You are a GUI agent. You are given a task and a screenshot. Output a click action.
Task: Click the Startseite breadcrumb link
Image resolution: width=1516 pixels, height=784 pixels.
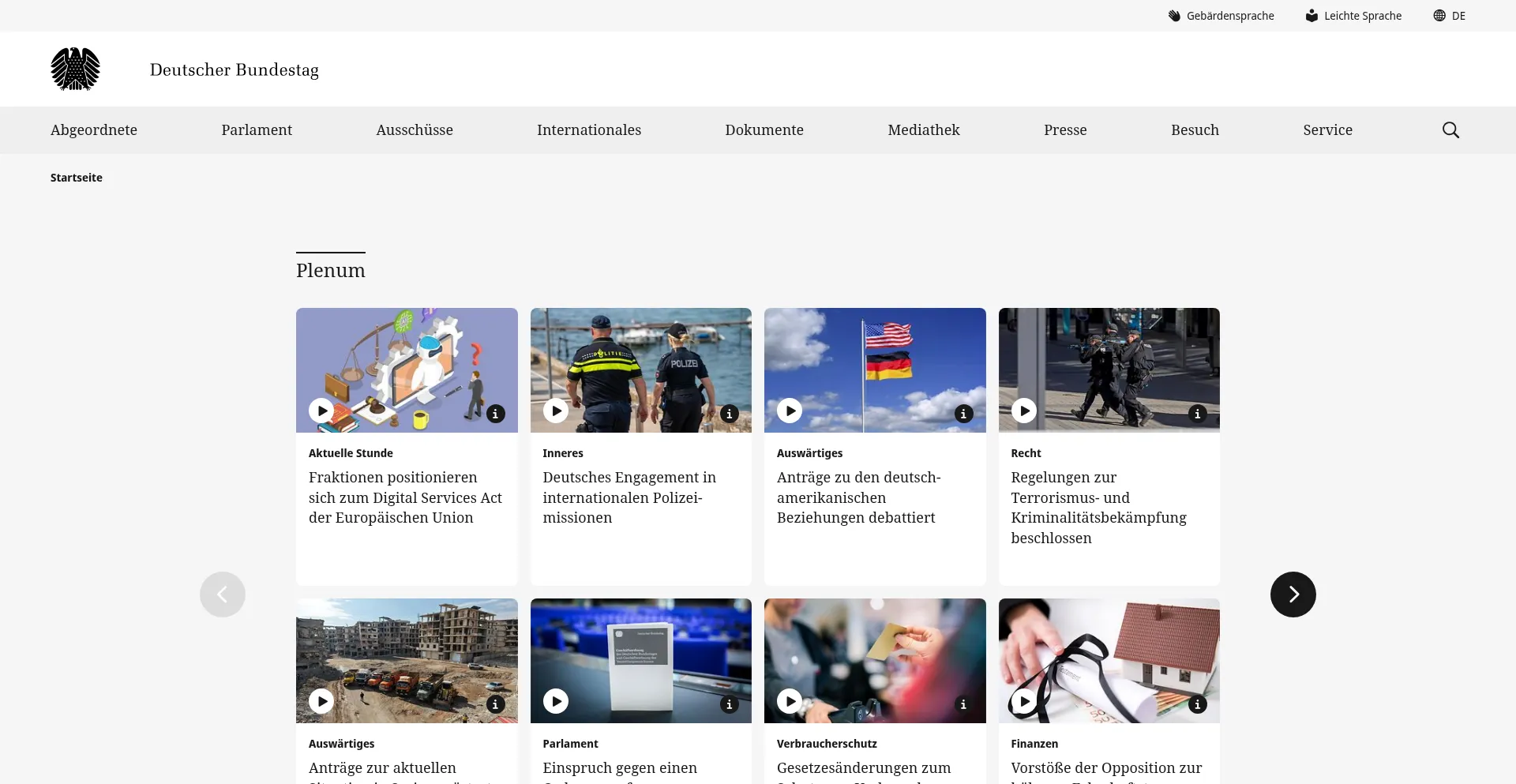pos(77,178)
